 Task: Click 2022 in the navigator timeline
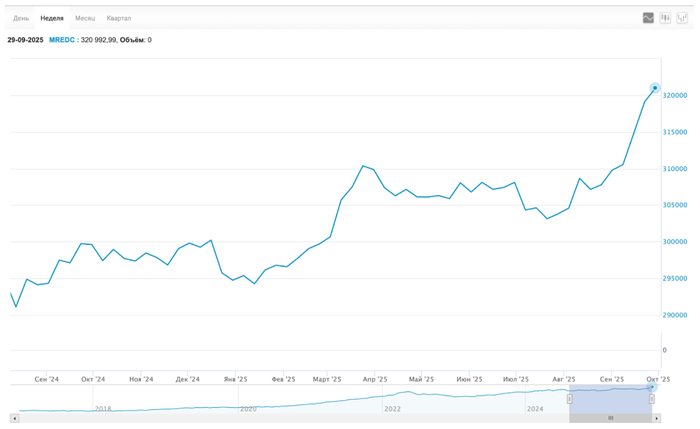click(392, 408)
